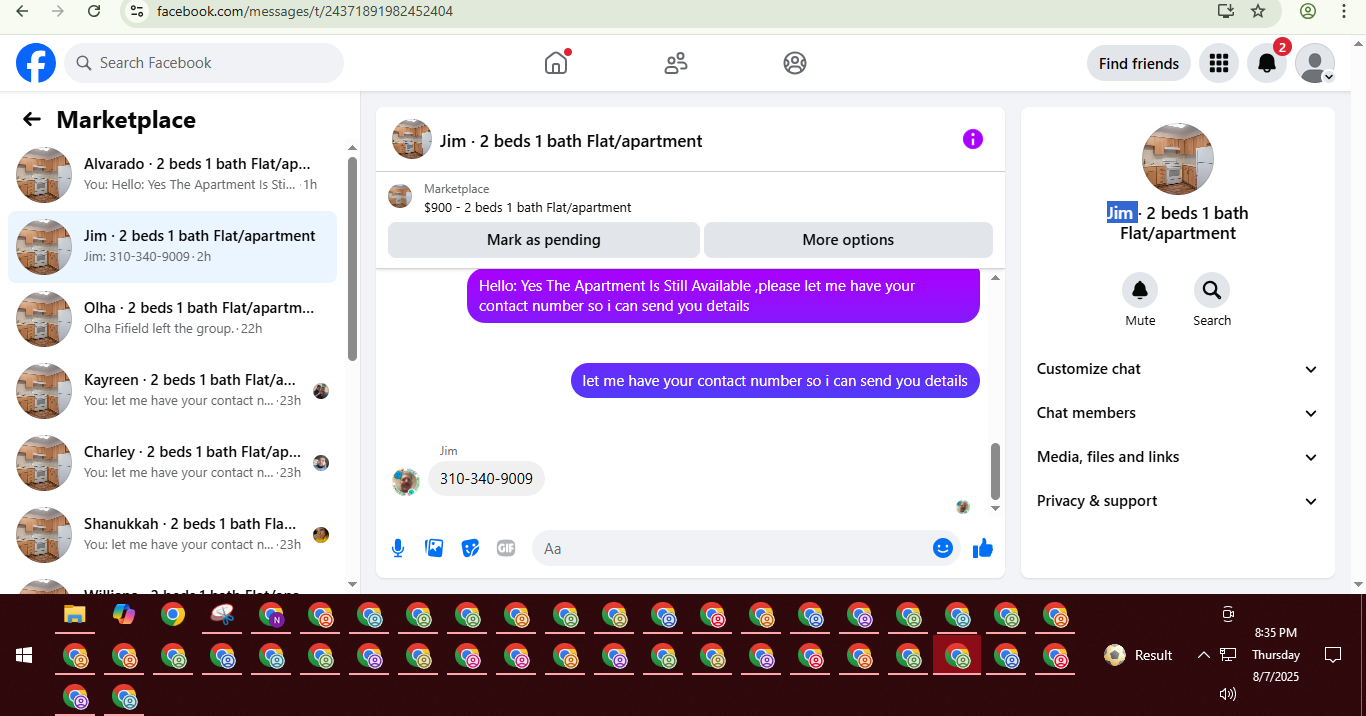Click the listing photo in right panel

[x=1178, y=160]
